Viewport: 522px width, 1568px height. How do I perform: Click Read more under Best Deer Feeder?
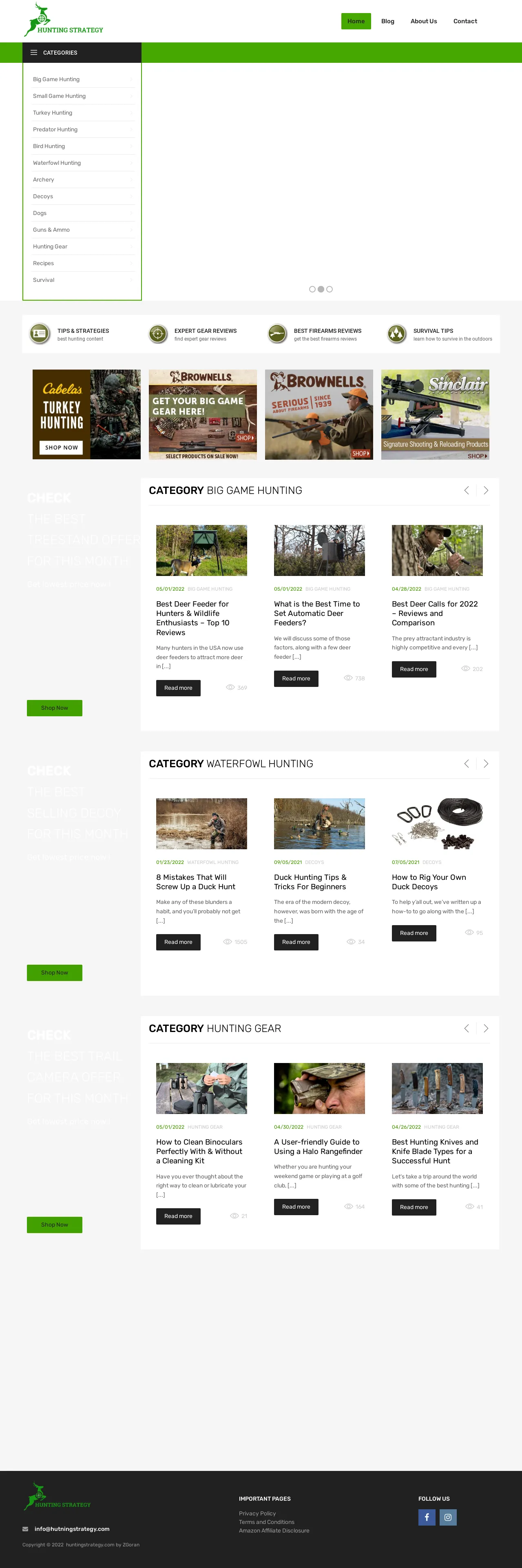click(178, 688)
